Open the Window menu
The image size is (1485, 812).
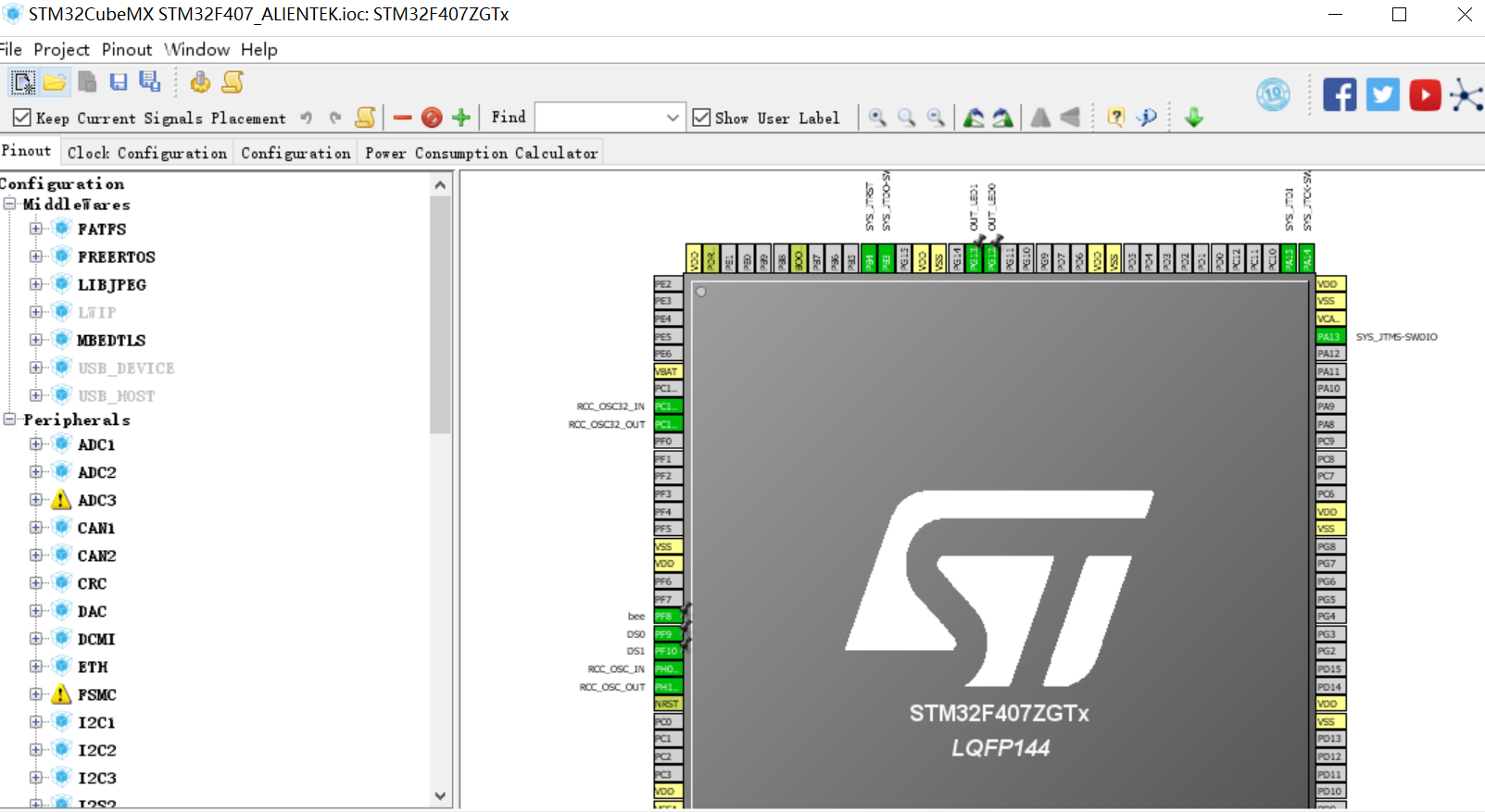pyautogui.click(x=197, y=50)
